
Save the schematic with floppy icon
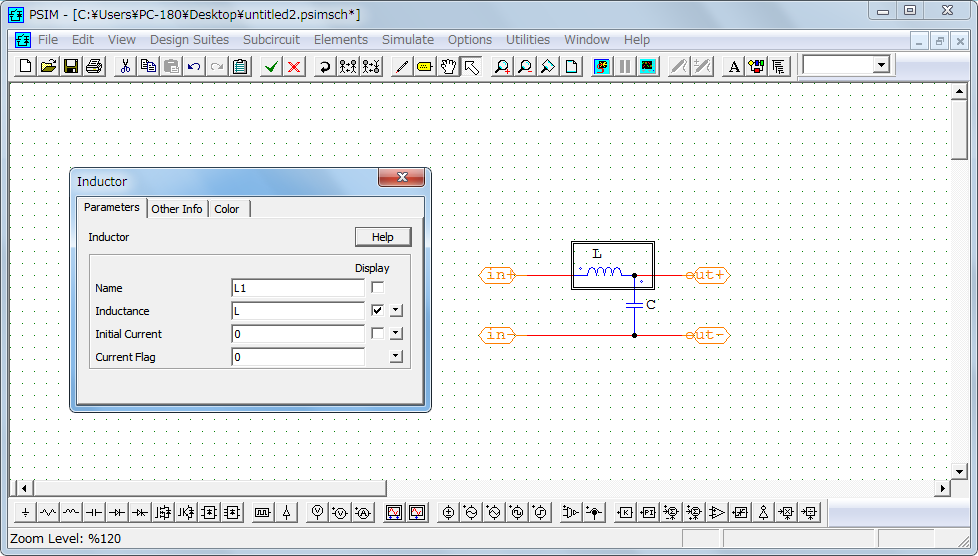tap(71, 66)
